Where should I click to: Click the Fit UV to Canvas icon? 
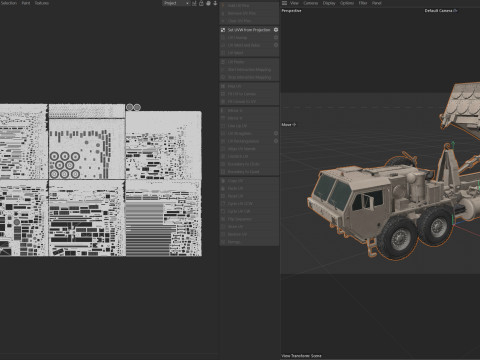[x=223, y=94]
